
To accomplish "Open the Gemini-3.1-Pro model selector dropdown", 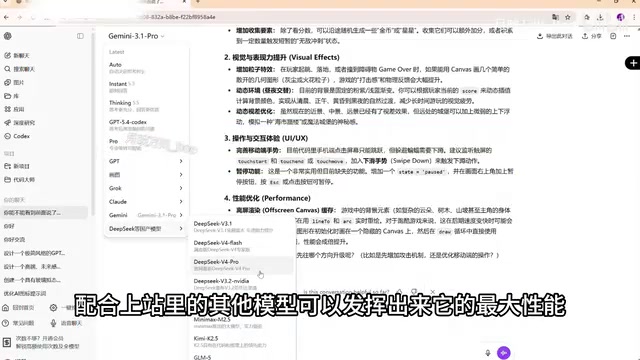I will pyautogui.click(x=136, y=36).
